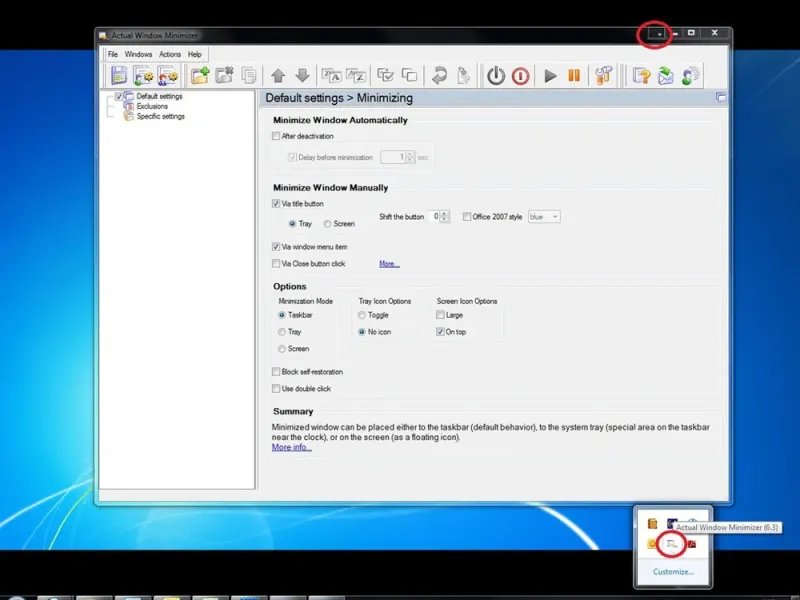This screenshot has width=800, height=600.
Task: Select Screen radio under Via title button
Action: coord(327,223)
